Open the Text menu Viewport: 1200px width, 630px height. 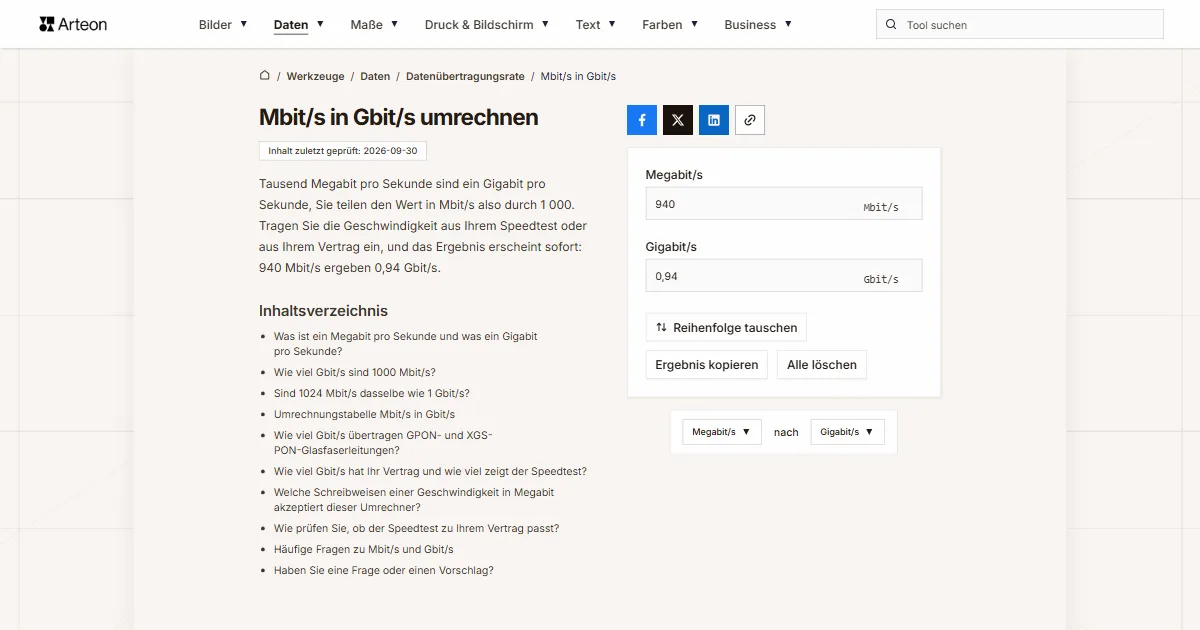tap(596, 24)
